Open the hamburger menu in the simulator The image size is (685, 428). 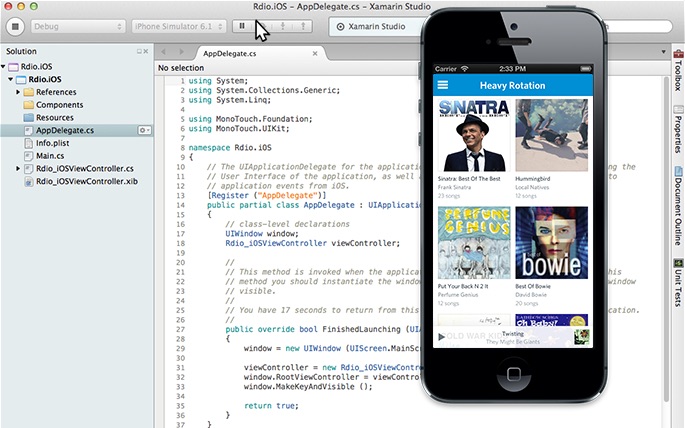pos(443,85)
